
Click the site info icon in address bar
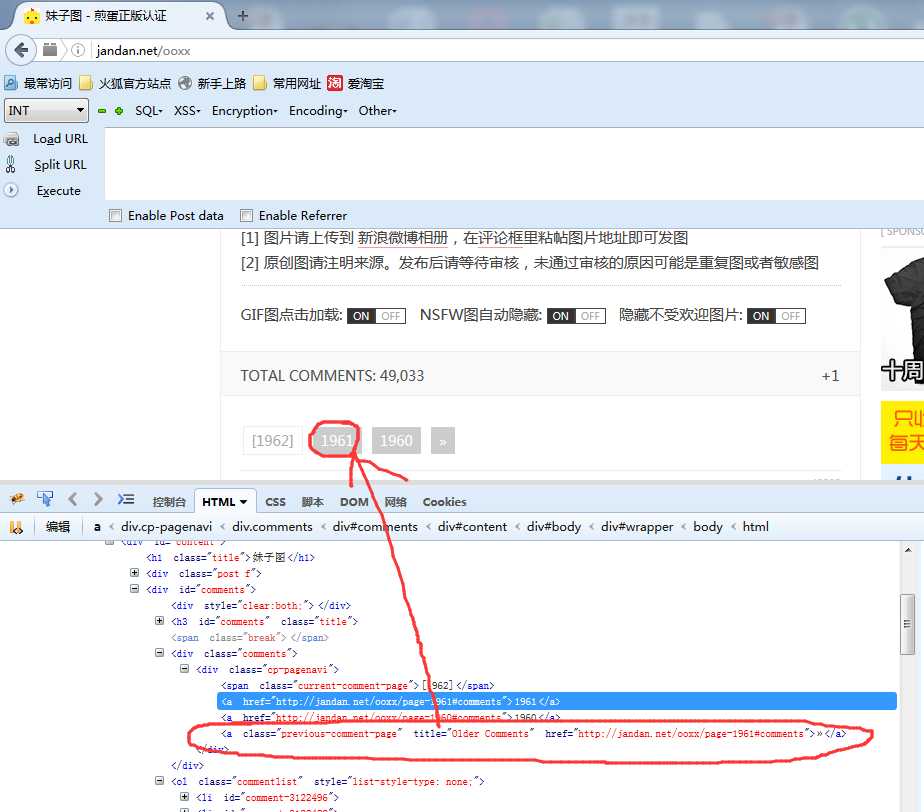coord(78,50)
